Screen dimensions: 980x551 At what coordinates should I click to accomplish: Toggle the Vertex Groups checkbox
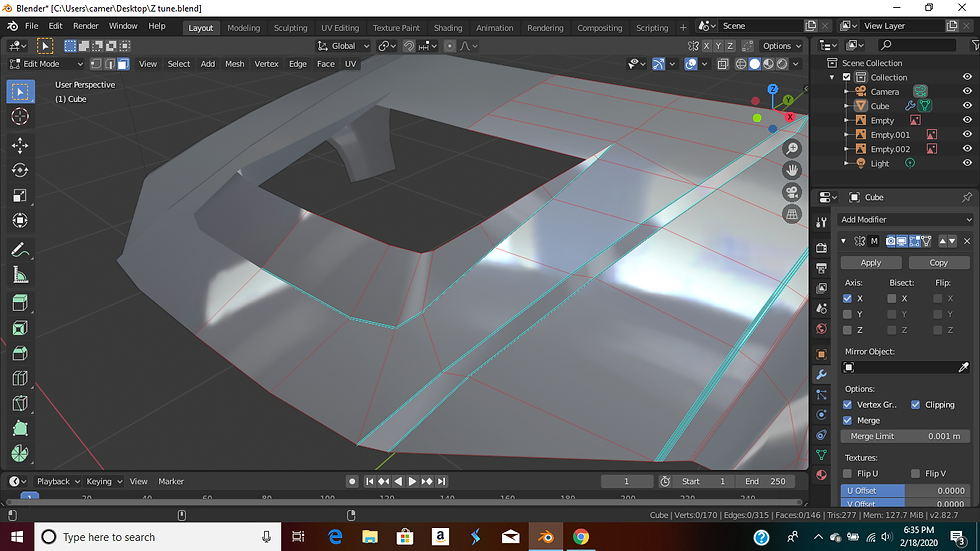(x=848, y=405)
